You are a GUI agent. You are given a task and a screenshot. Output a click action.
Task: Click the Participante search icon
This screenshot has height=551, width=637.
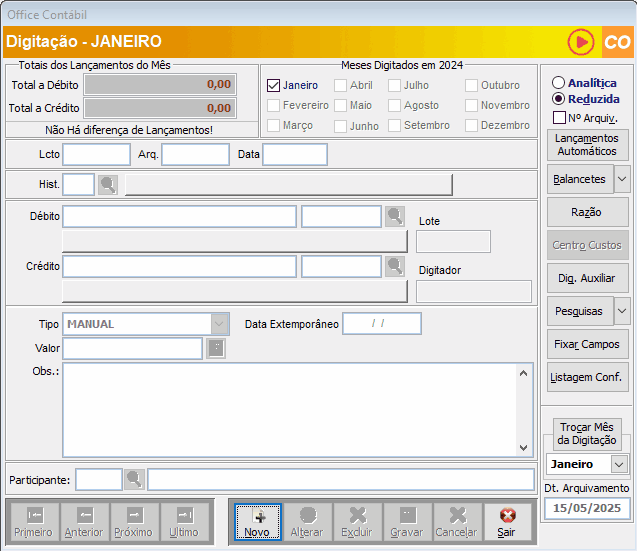(x=135, y=479)
